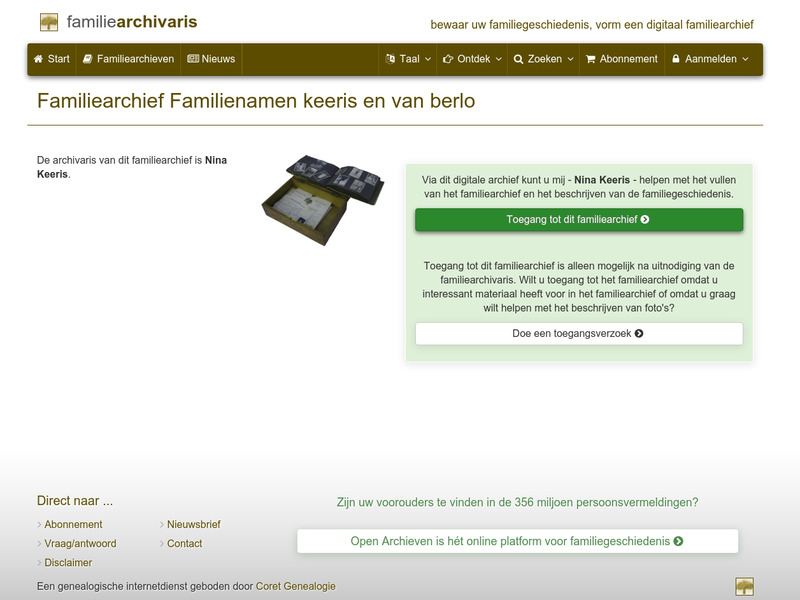Expand the Zoeken dropdown arrow
The image size is (800, 600).
coord(570,59)
